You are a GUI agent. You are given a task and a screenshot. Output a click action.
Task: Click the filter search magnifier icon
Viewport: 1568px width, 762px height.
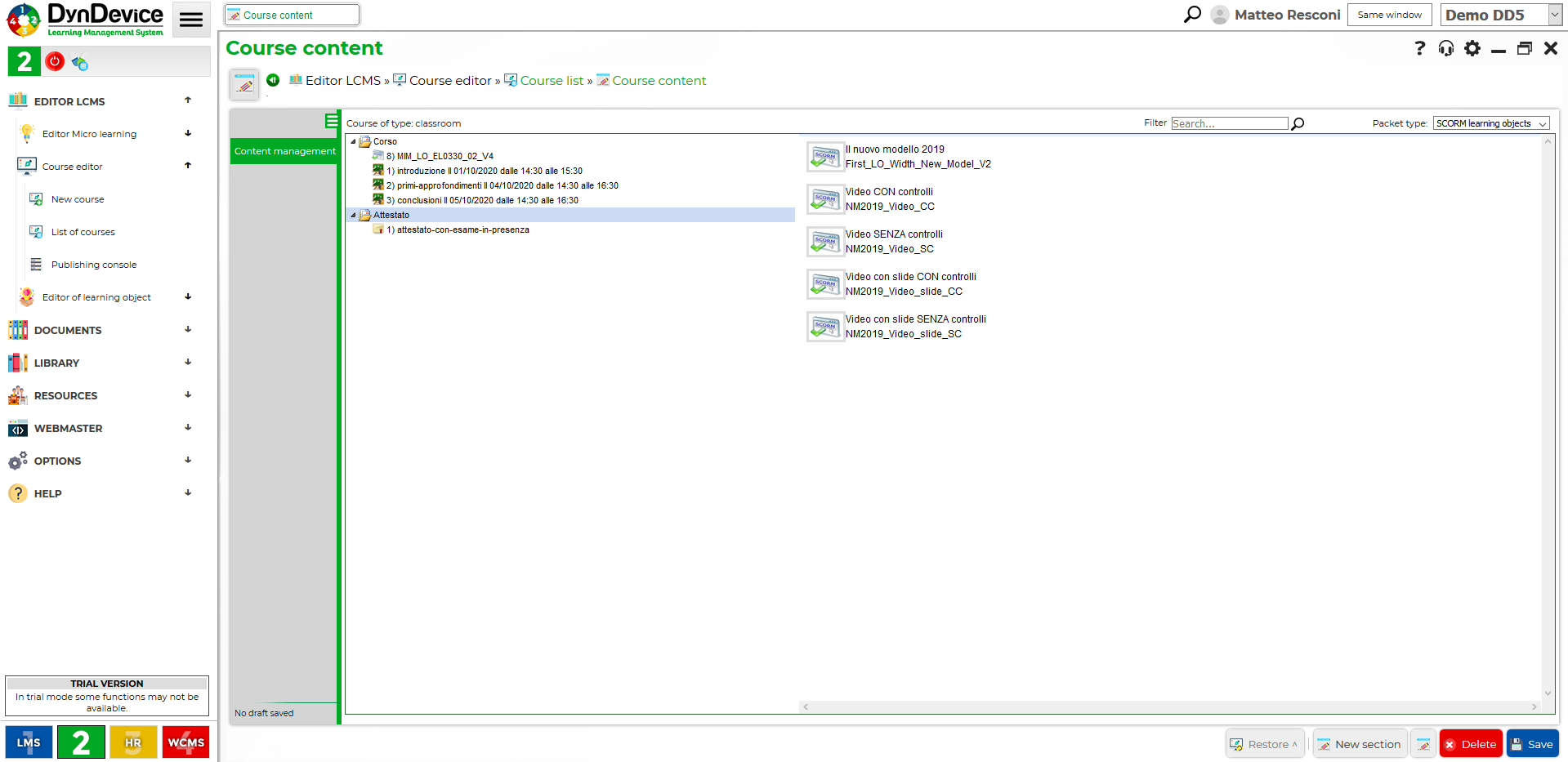1298,124
